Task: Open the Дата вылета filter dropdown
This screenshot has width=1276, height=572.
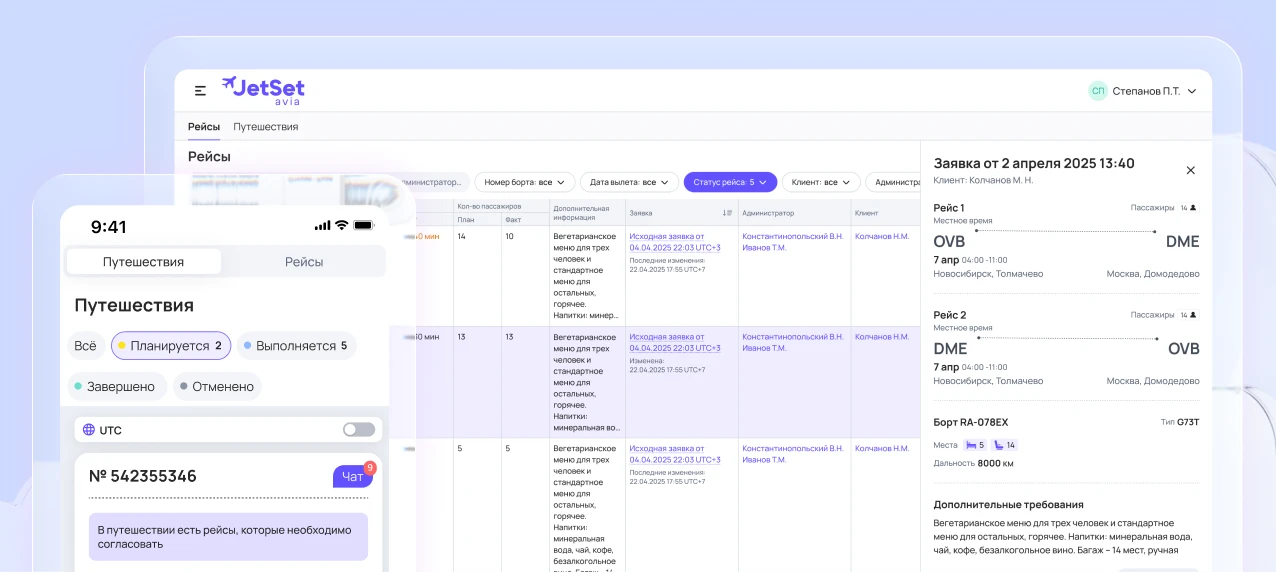Action: pos(629,182)
